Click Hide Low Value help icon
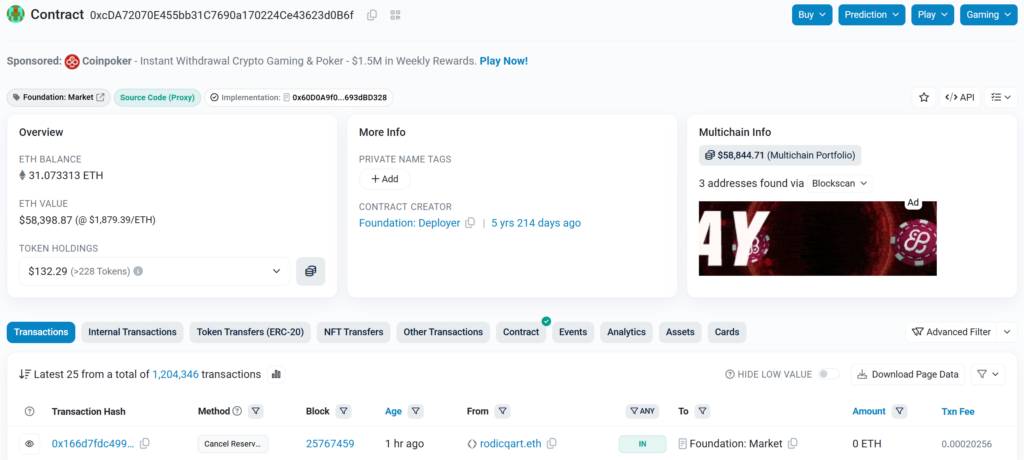This screenshot has width=1024, height=460. [x=729, y=374]
